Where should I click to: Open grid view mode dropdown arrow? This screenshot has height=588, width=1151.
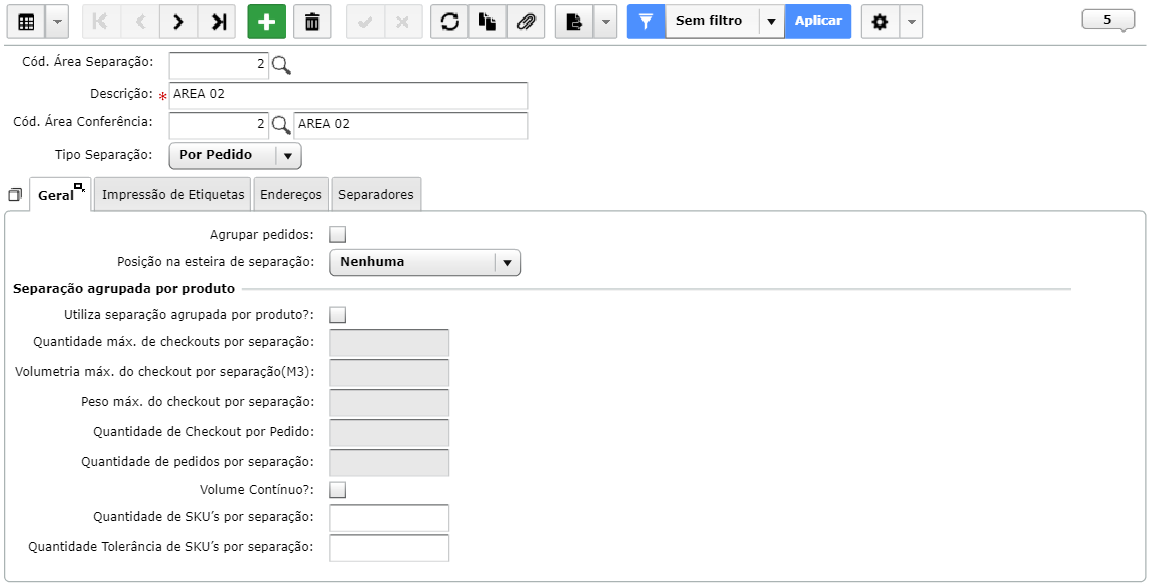point(57,22)
